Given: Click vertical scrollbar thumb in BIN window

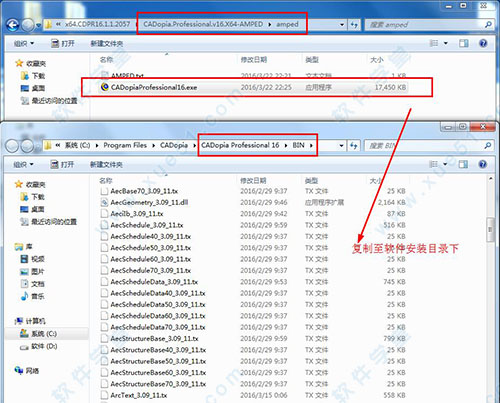Looking at the screenshot, I should [x=490, y=229].
